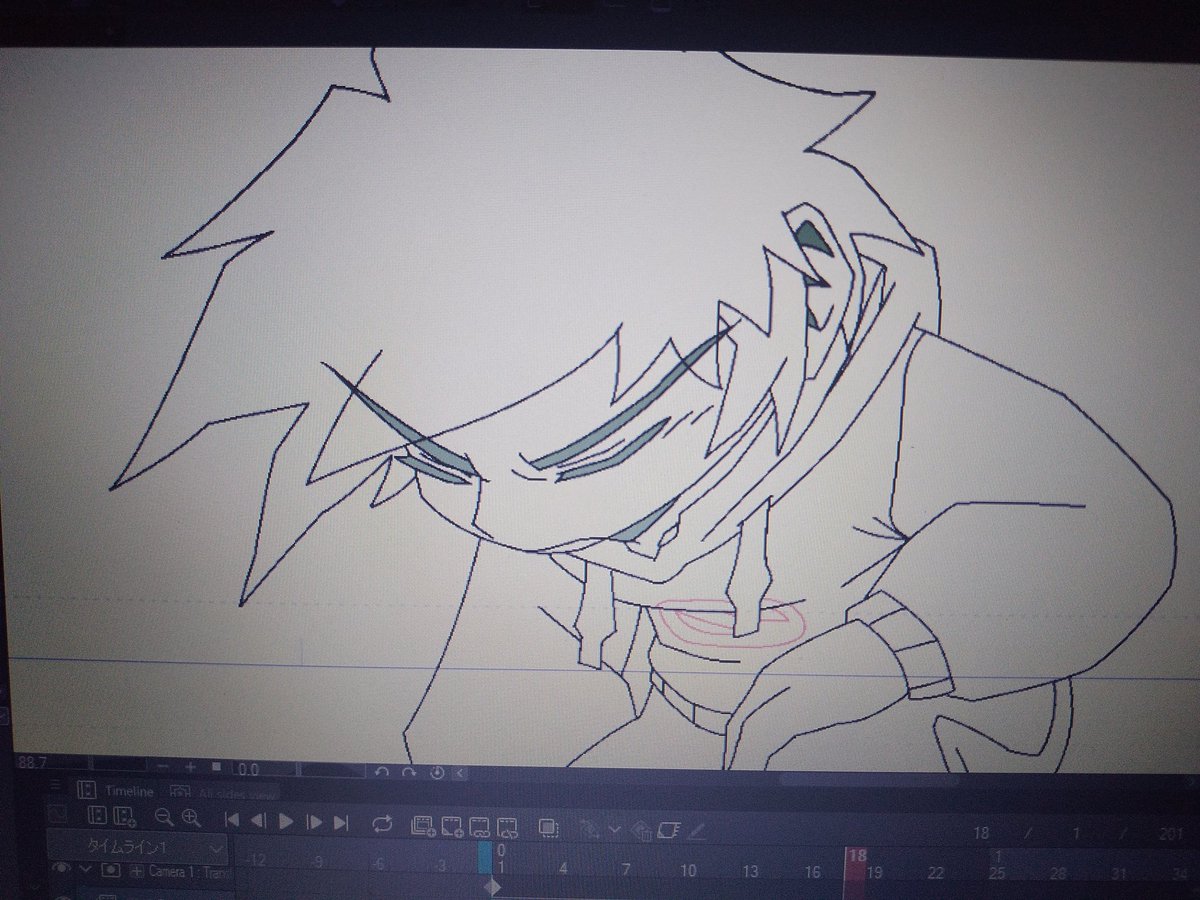Select keyframe diamond at frame 1
The image size is (1200, 900).
tap(492, 887)
